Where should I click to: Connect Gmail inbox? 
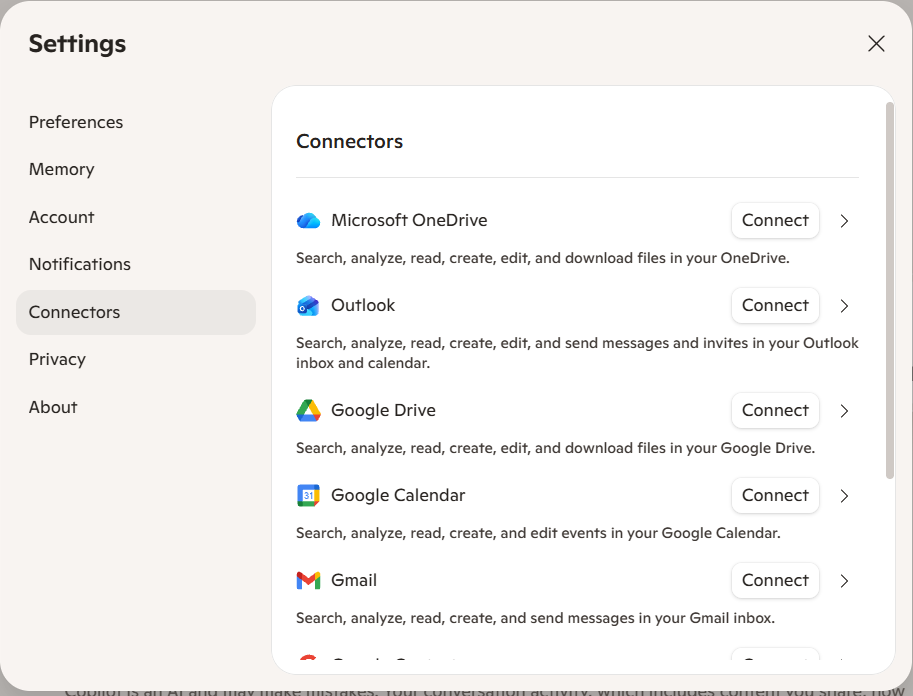(775, 581)
